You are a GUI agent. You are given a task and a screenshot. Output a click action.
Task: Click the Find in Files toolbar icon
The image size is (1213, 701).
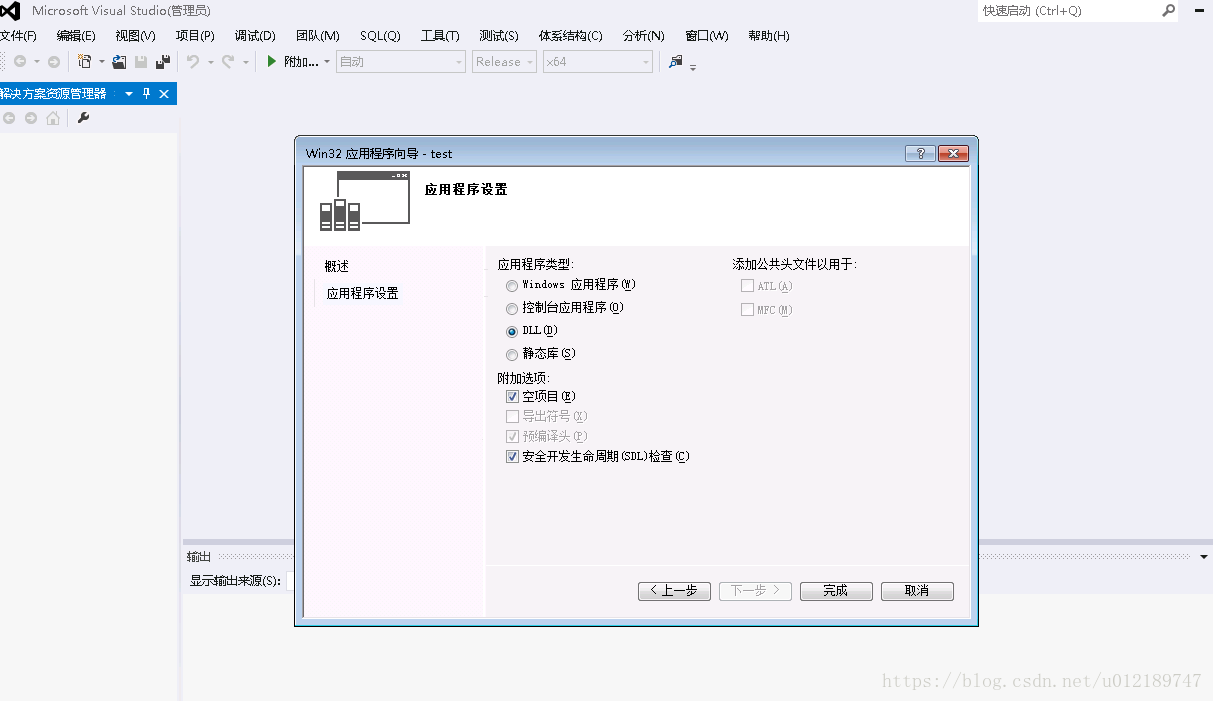676,62
